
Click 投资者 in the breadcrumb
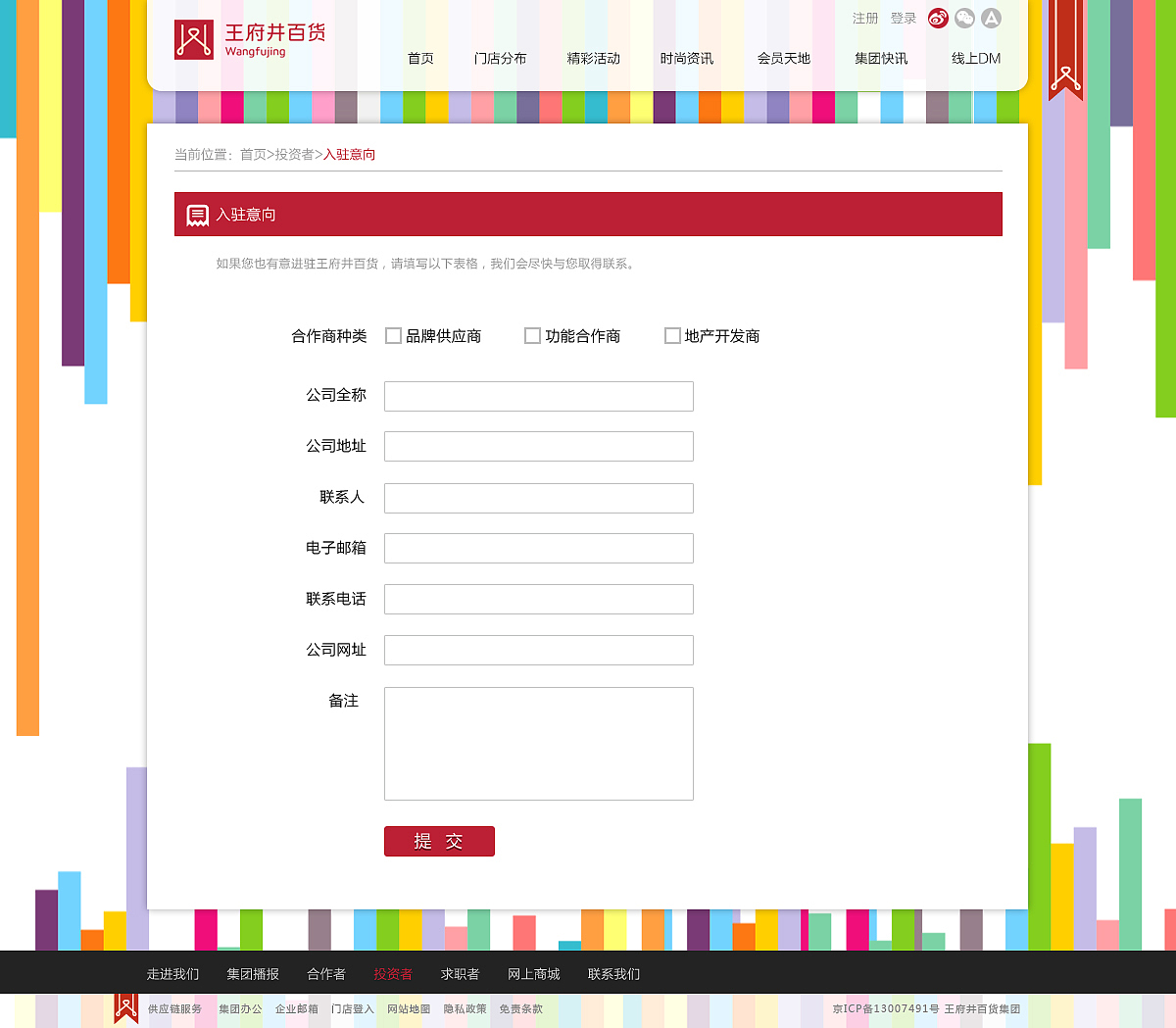pos(295,155)
